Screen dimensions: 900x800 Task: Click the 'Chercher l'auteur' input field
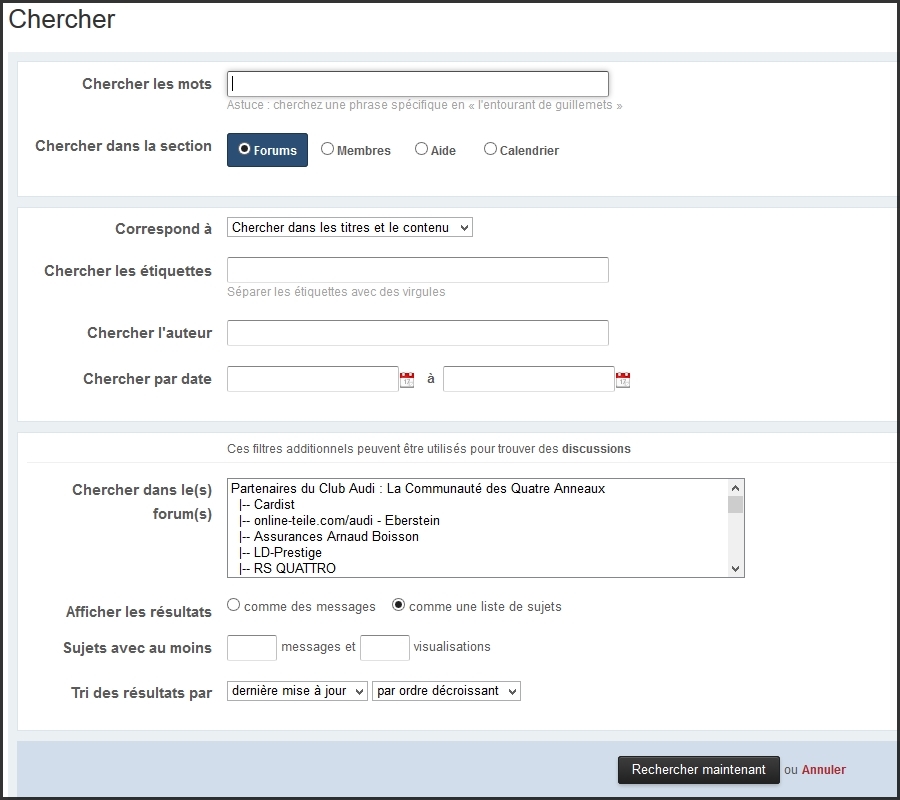tap(417, 332)
